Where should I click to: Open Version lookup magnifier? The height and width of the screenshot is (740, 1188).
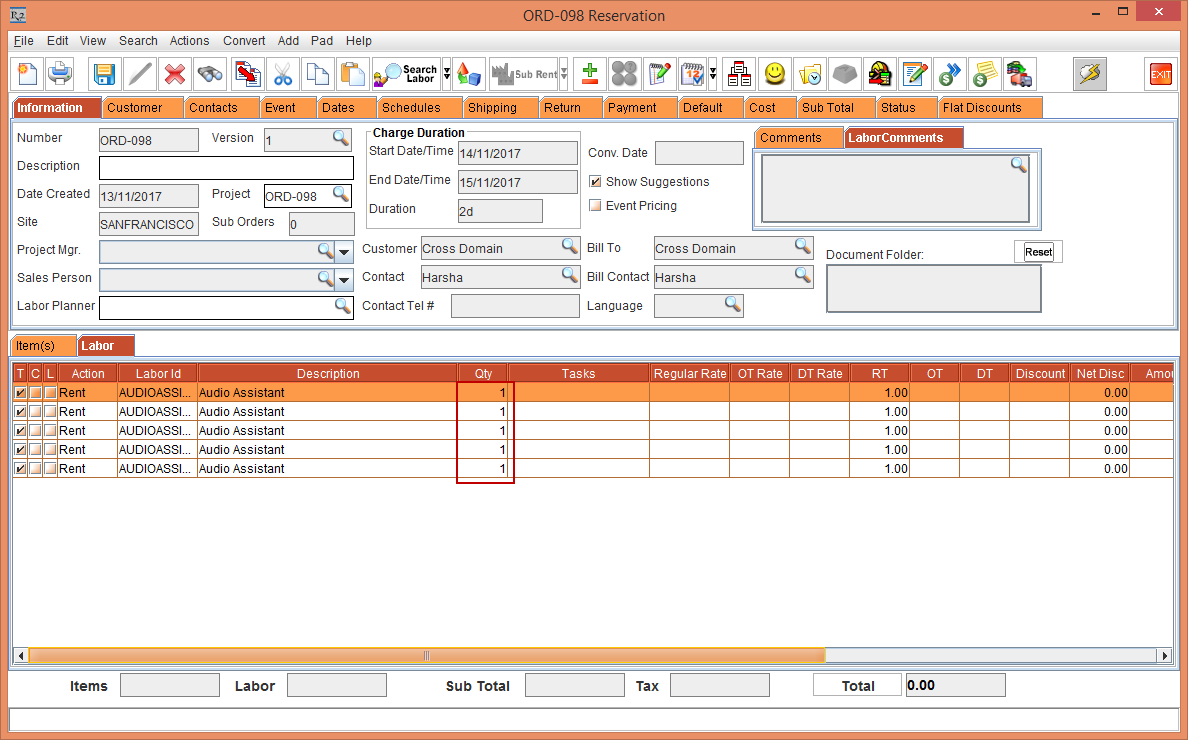(341, 138)
